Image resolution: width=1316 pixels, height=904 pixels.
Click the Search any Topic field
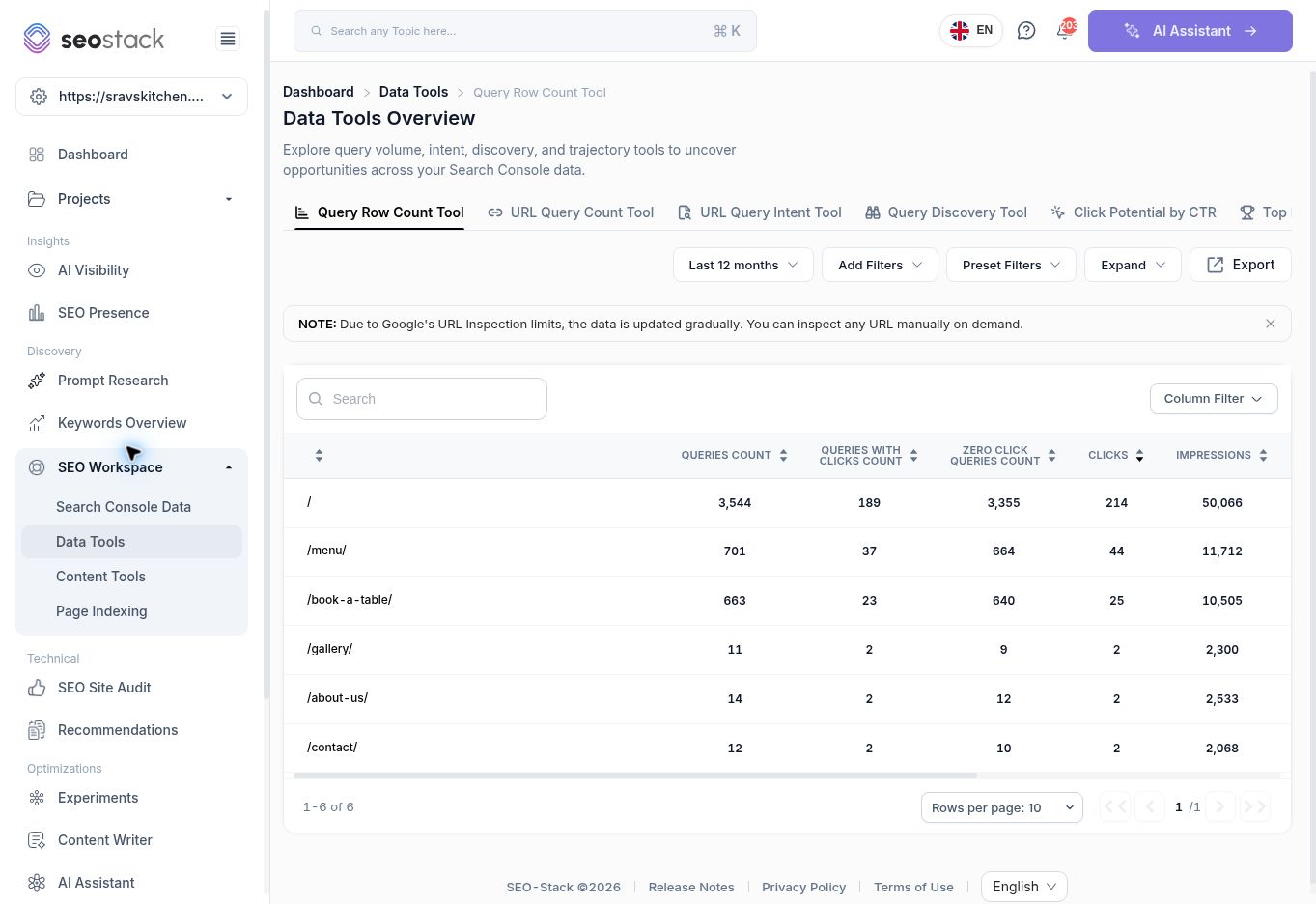pos(525,31)
